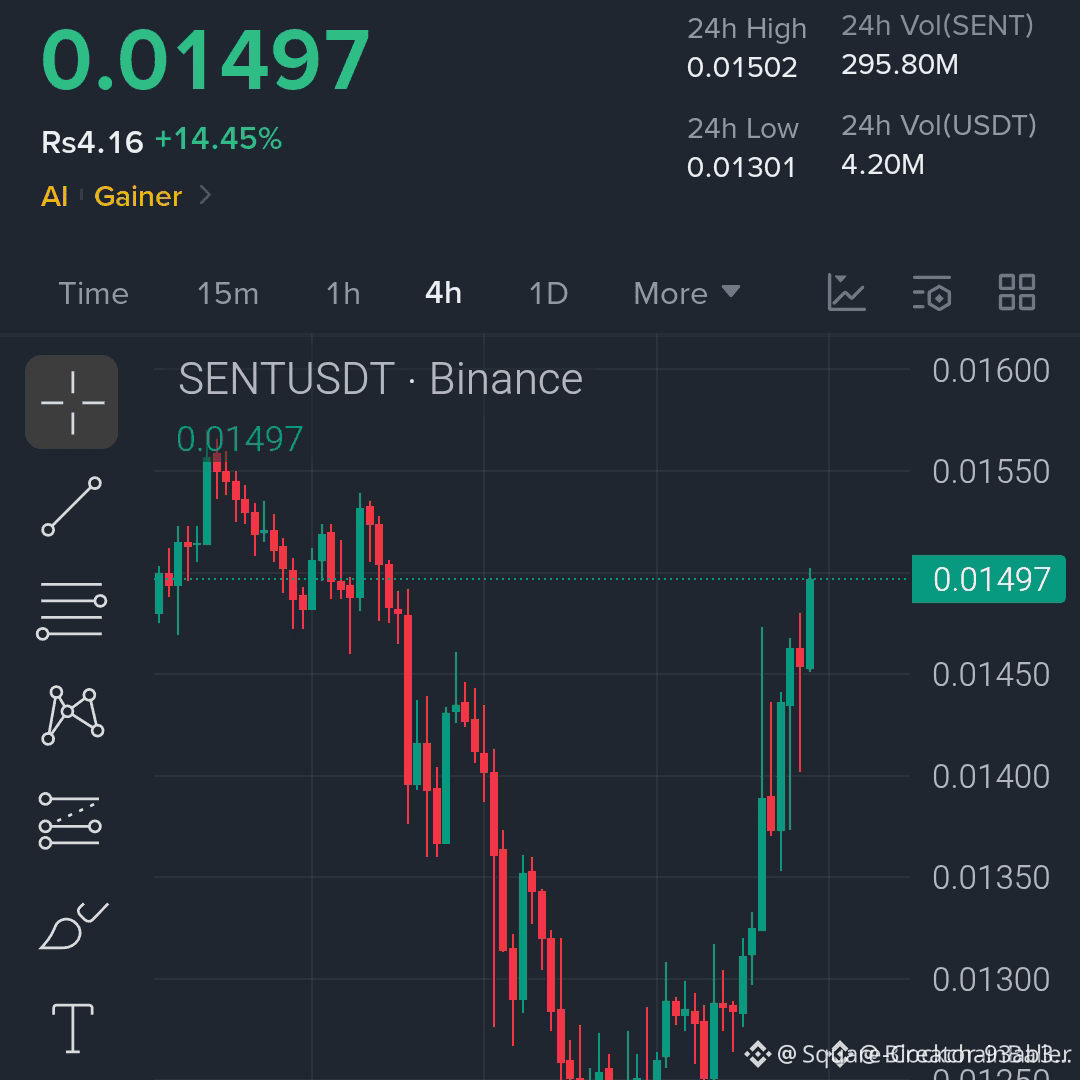Click the green 0.01497 price axis label
The height and width of the screenshot is (1080, 1080).
[989, 579]
